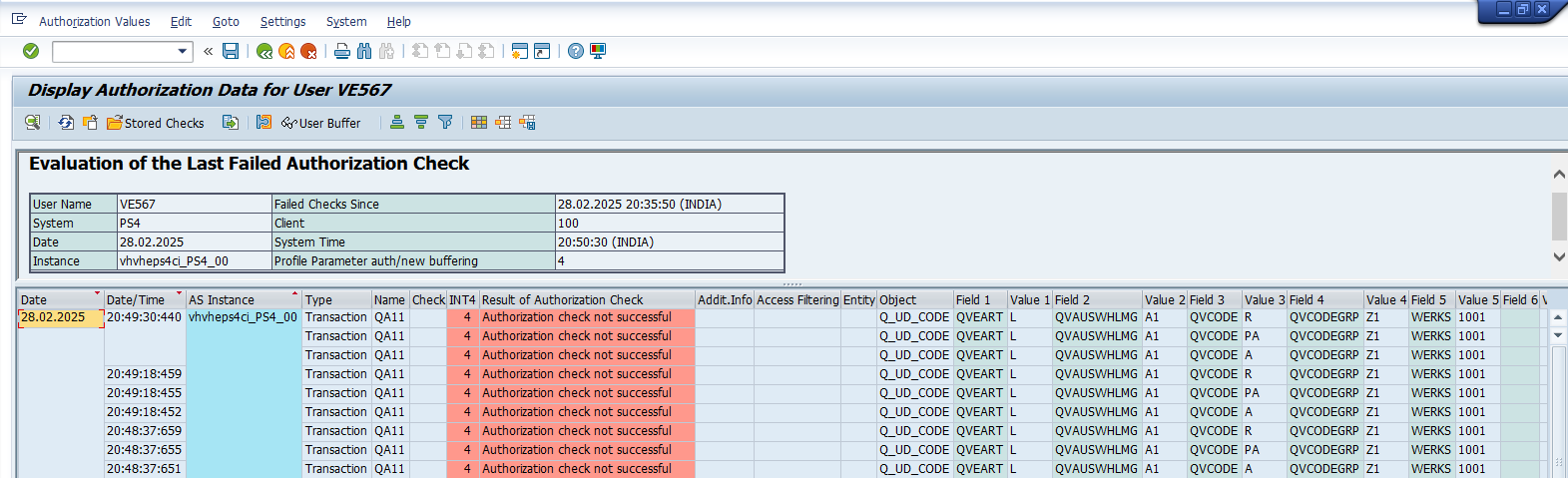
Task: Click the green Back arrow icon
Action: [x=264, y=51]
